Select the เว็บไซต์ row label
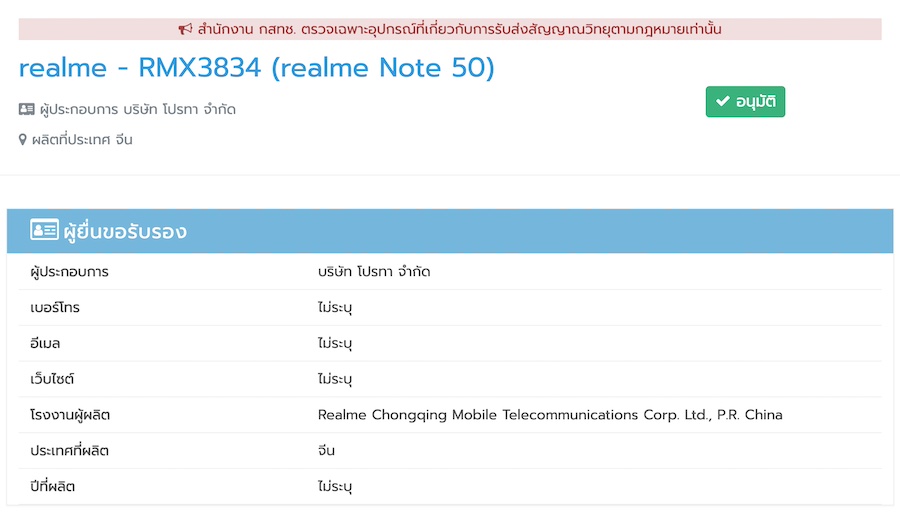Image resolution: width=900 pixels, height=521 pixels. pyautogui.click(x=53, y=380)
